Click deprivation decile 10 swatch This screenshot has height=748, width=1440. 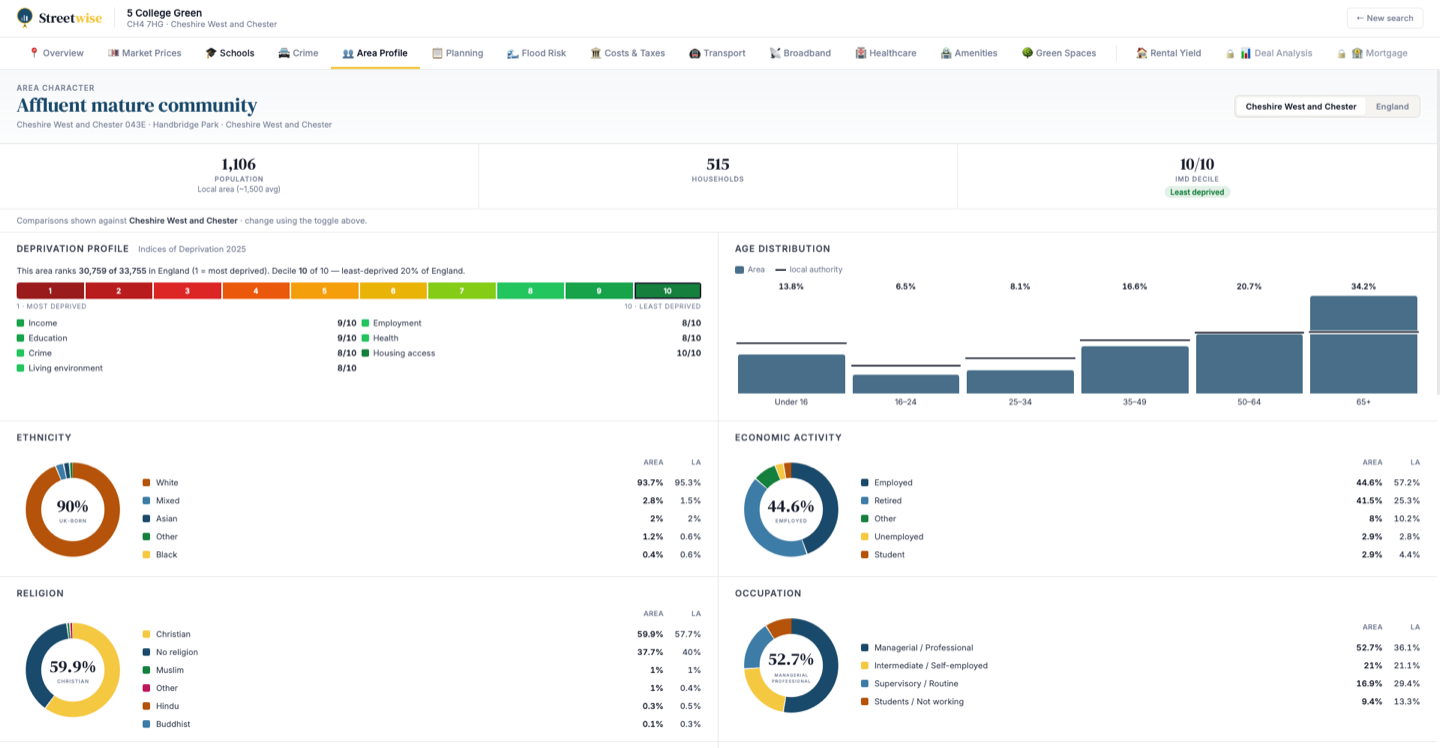pyautogui.click(x=667, y=291)
